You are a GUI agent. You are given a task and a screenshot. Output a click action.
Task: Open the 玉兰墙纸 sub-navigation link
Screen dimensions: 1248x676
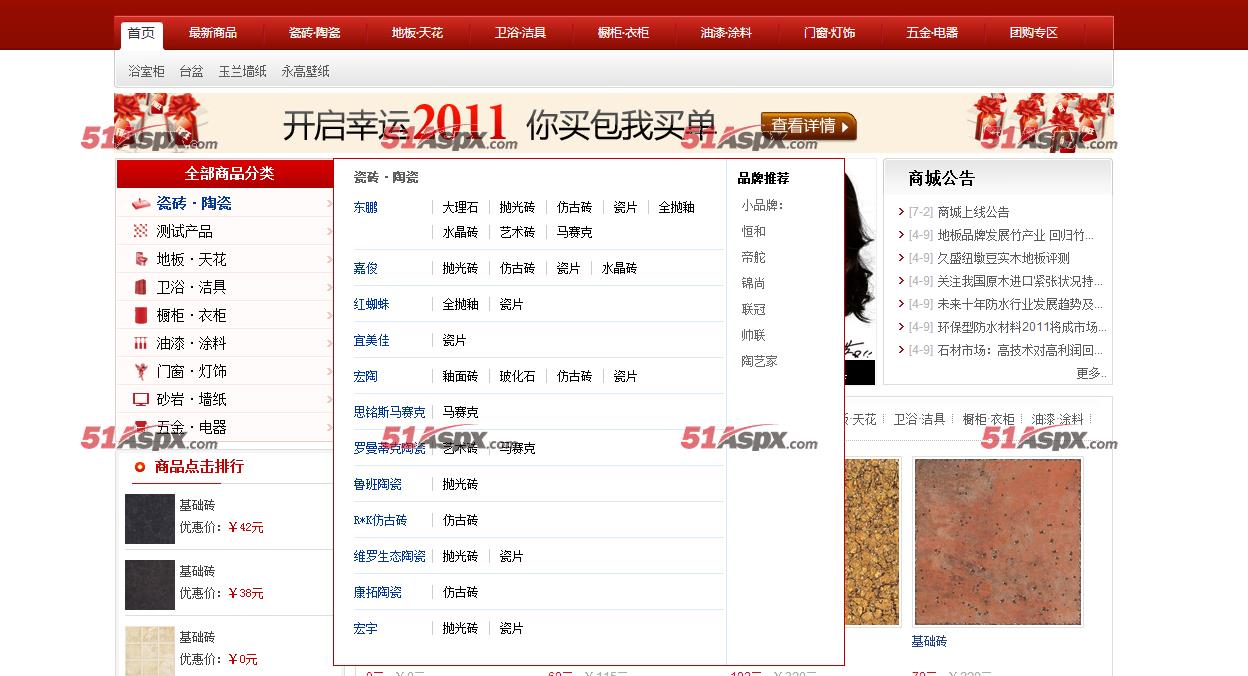(243, 72)
